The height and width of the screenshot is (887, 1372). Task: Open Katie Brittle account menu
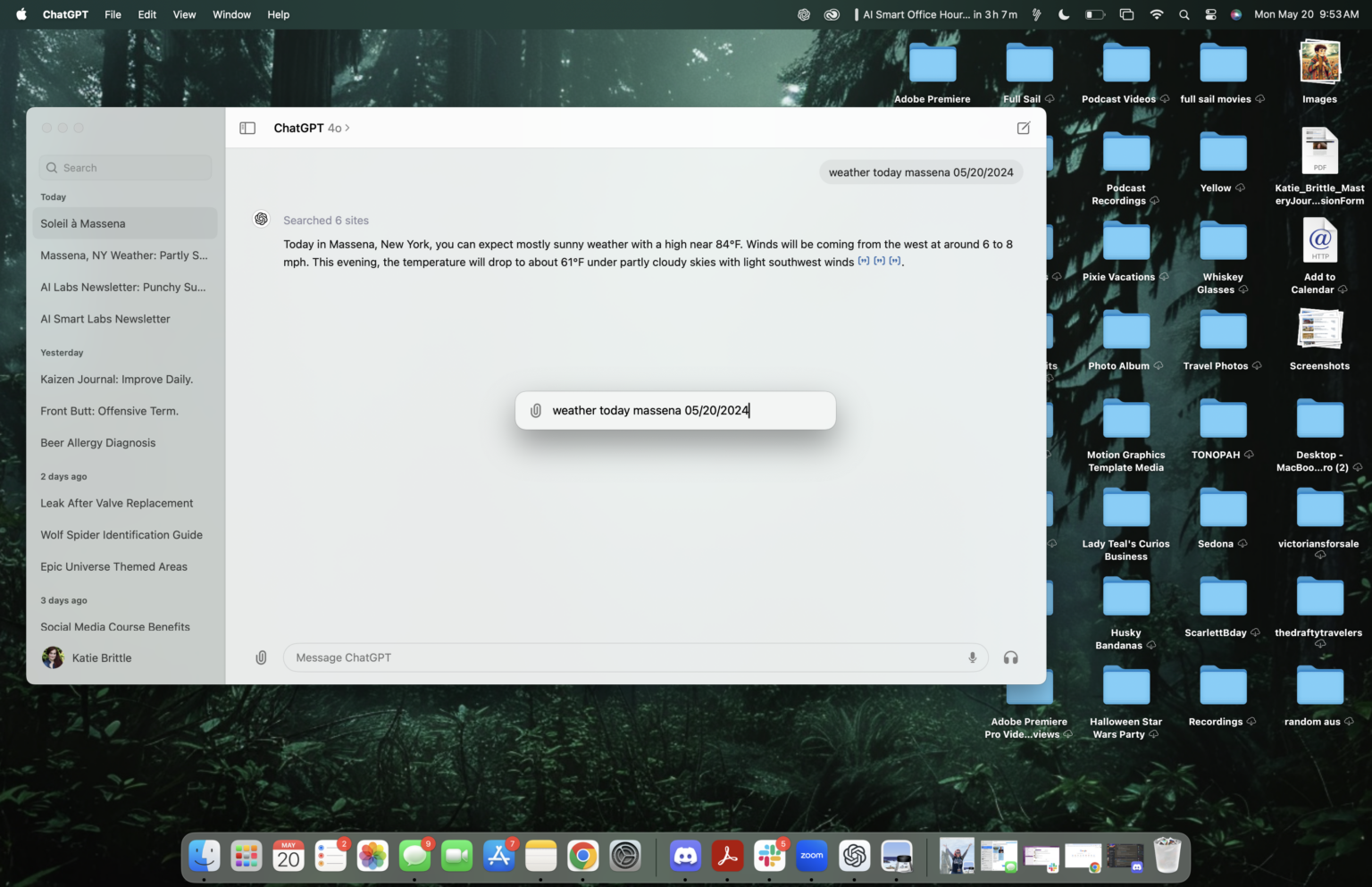[88, 657]
